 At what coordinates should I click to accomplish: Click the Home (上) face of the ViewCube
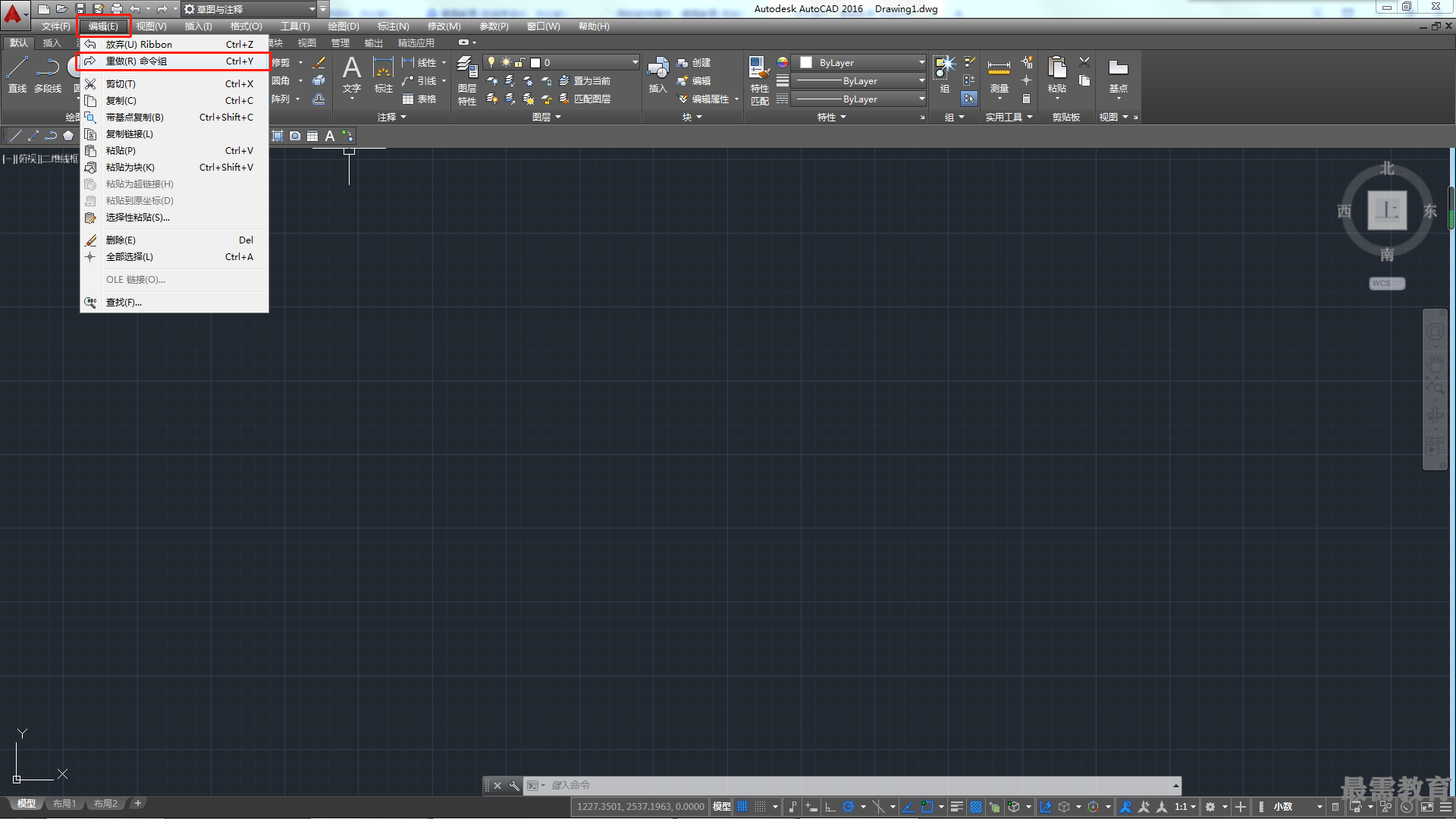point(1387,210)
